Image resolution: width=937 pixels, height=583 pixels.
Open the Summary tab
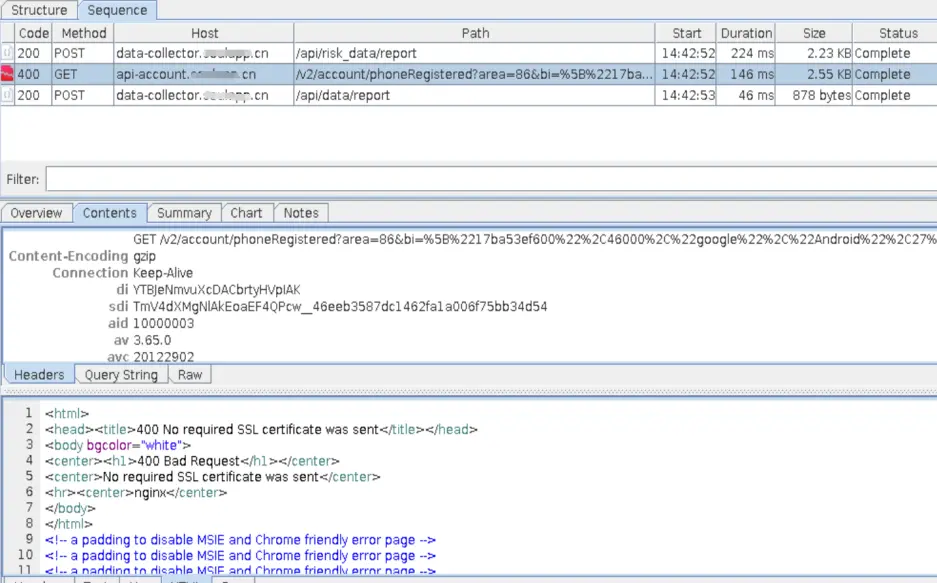[x=184, y=213]
